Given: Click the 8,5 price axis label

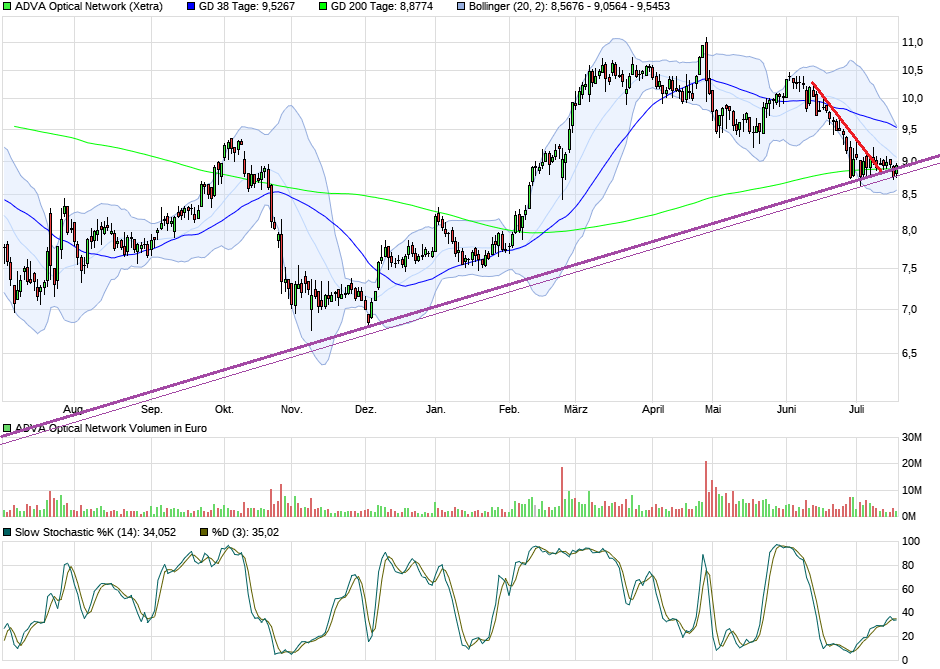Looking at the screenshot, I should [910, 195].
